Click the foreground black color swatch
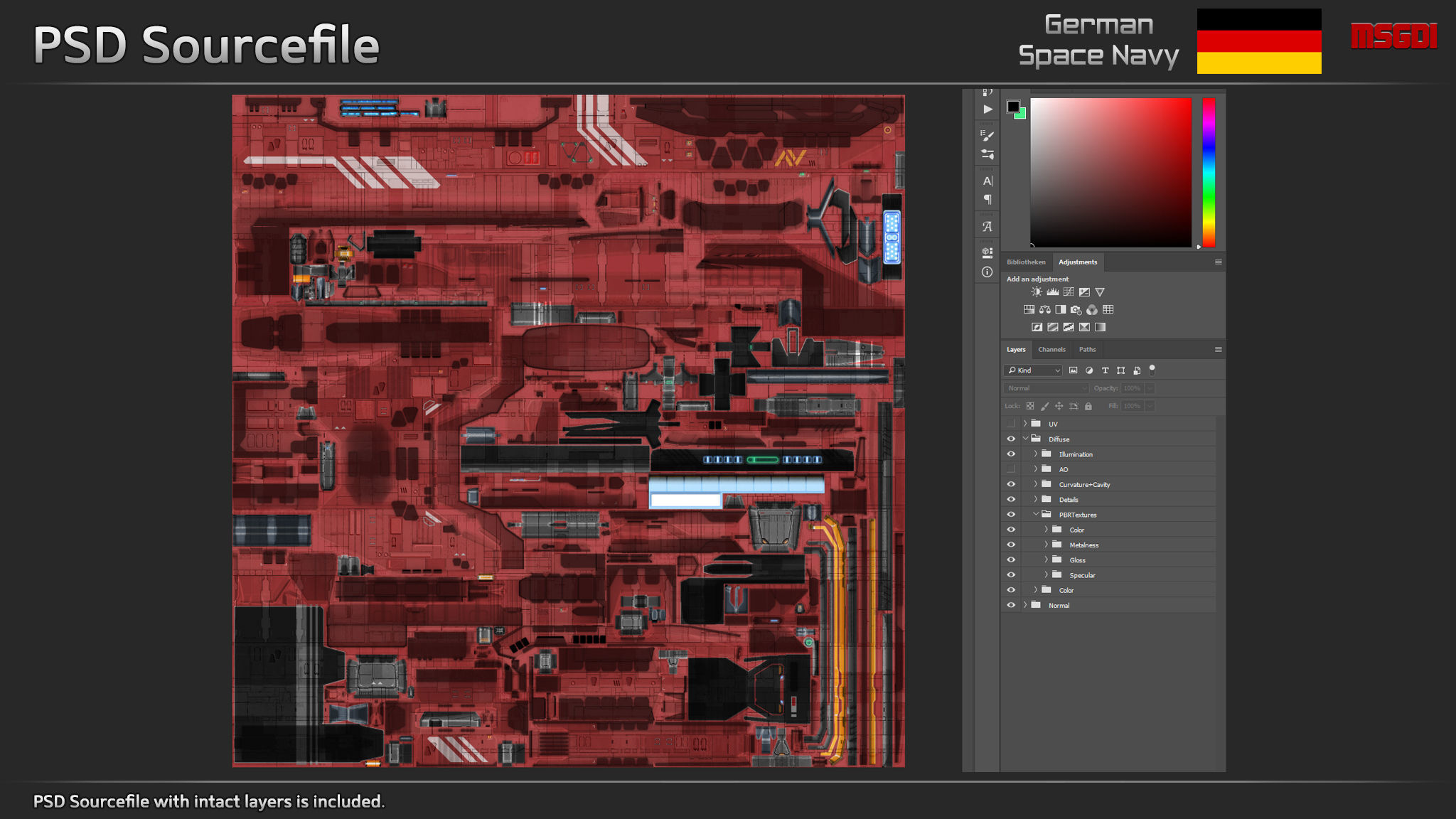This screenshot has height=819, width=1456. point(1013,107)
